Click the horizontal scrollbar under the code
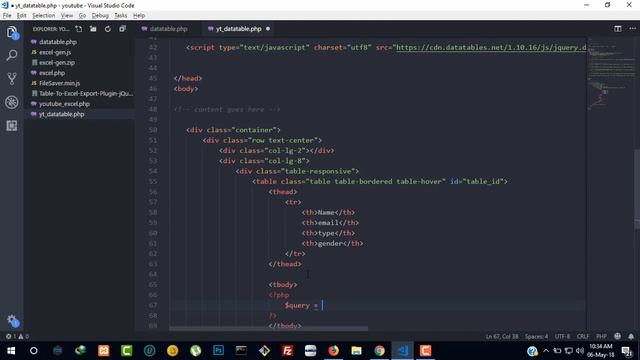Screen dimensions: 640x360 (269, 328)
